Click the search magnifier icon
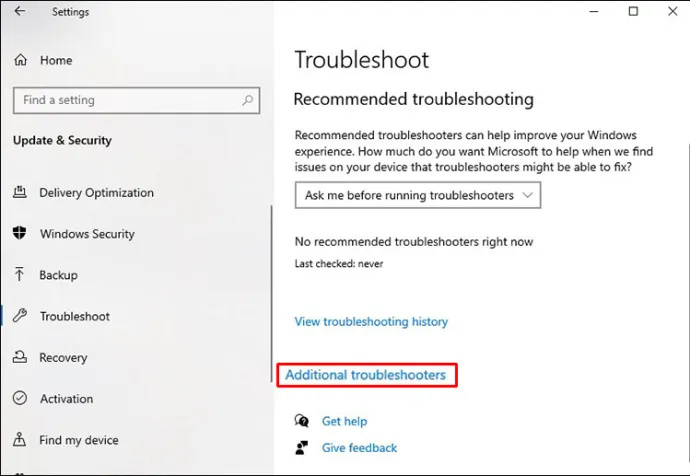 click(247, 100)
